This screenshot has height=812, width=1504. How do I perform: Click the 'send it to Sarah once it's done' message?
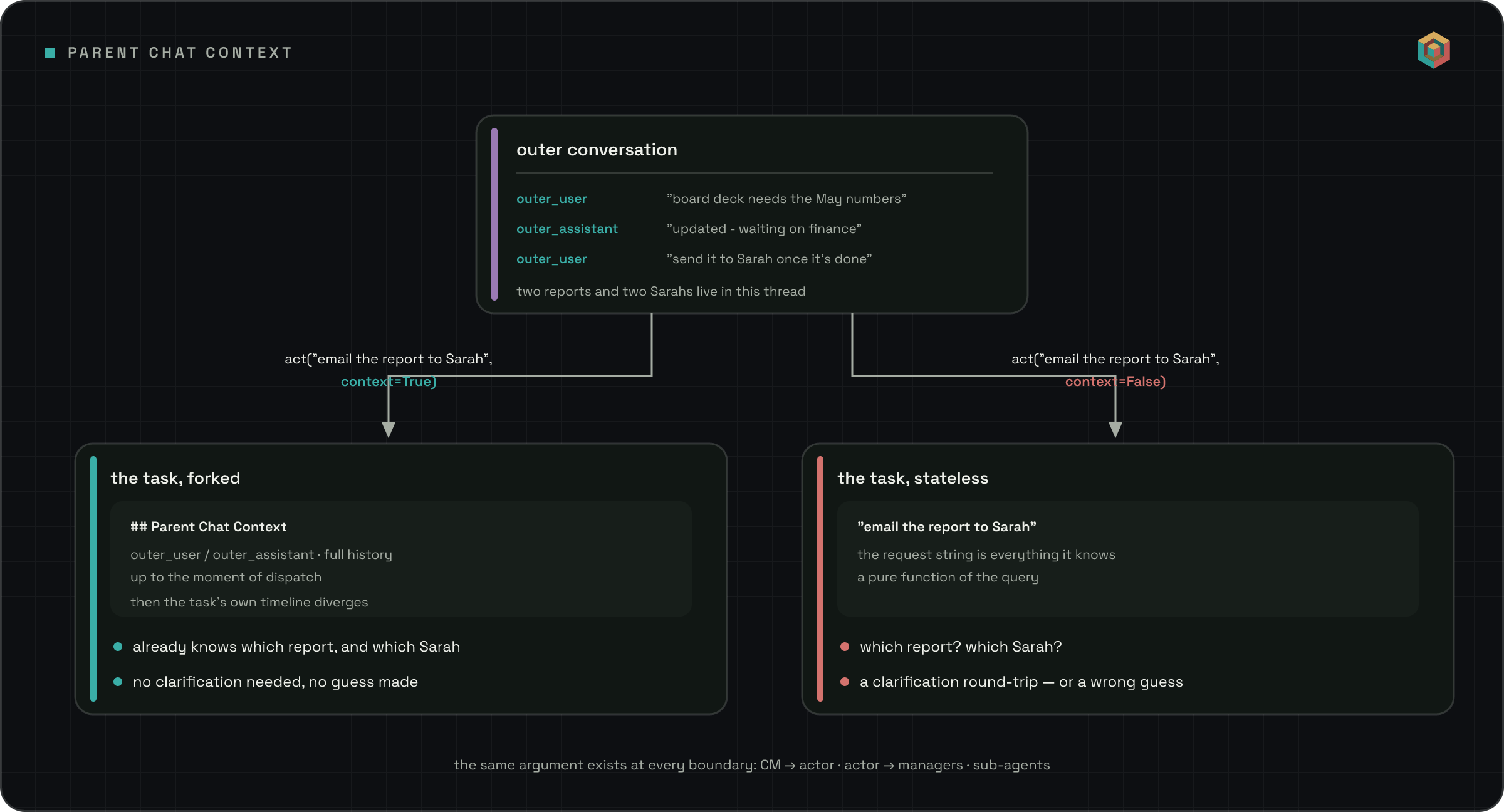point(770,259)
